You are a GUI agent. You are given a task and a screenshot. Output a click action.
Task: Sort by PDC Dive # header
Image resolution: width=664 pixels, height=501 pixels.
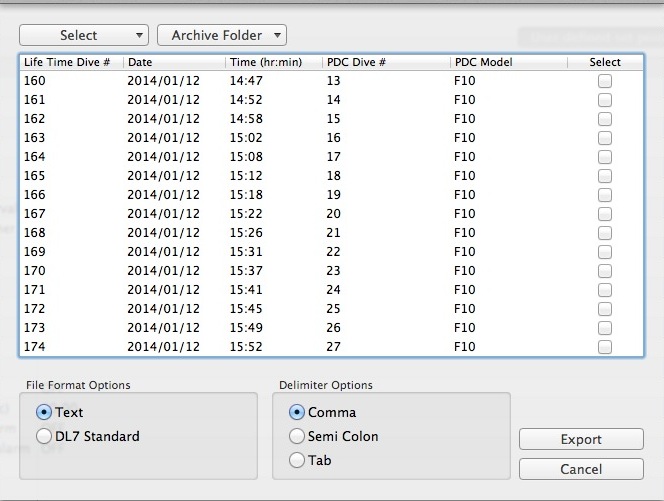[x=385, y=62]
